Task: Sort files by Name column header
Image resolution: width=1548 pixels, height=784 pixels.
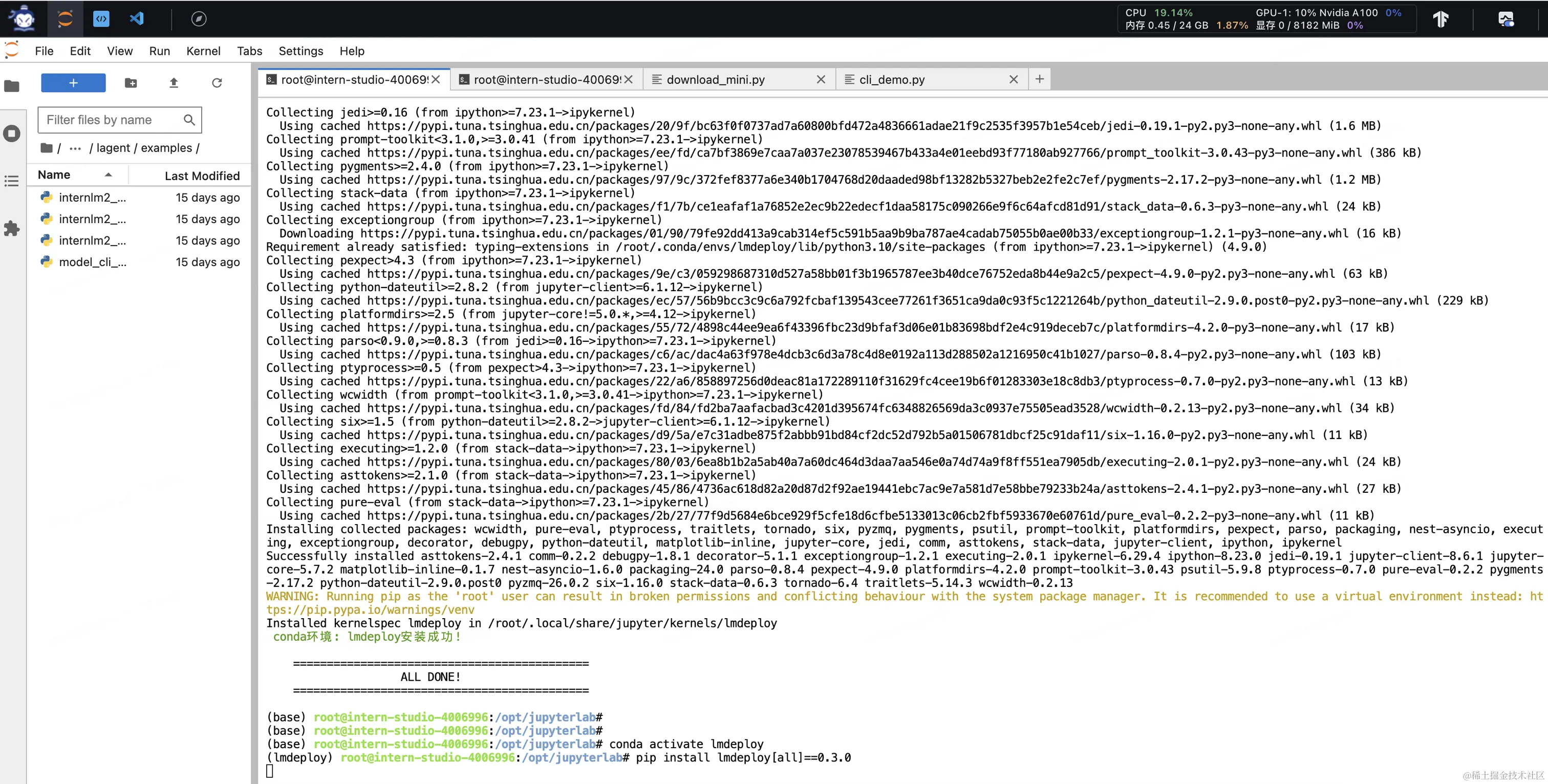Action: [54, 175]
